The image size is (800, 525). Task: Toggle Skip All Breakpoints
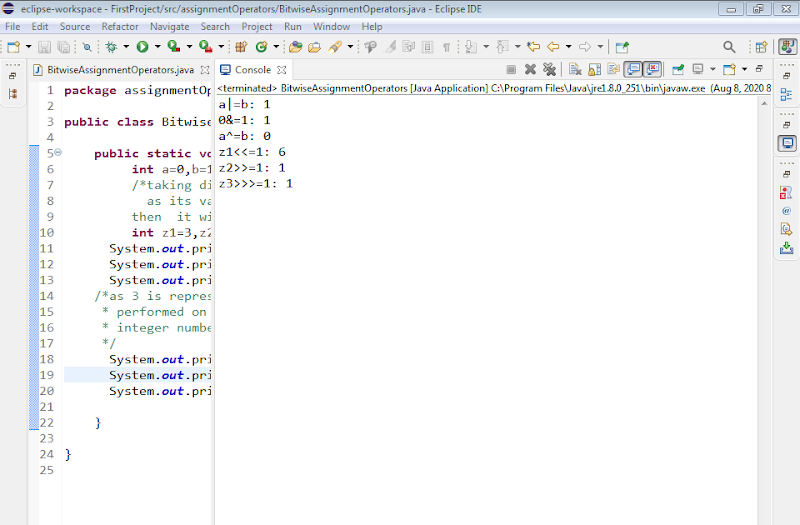(87, 47)
